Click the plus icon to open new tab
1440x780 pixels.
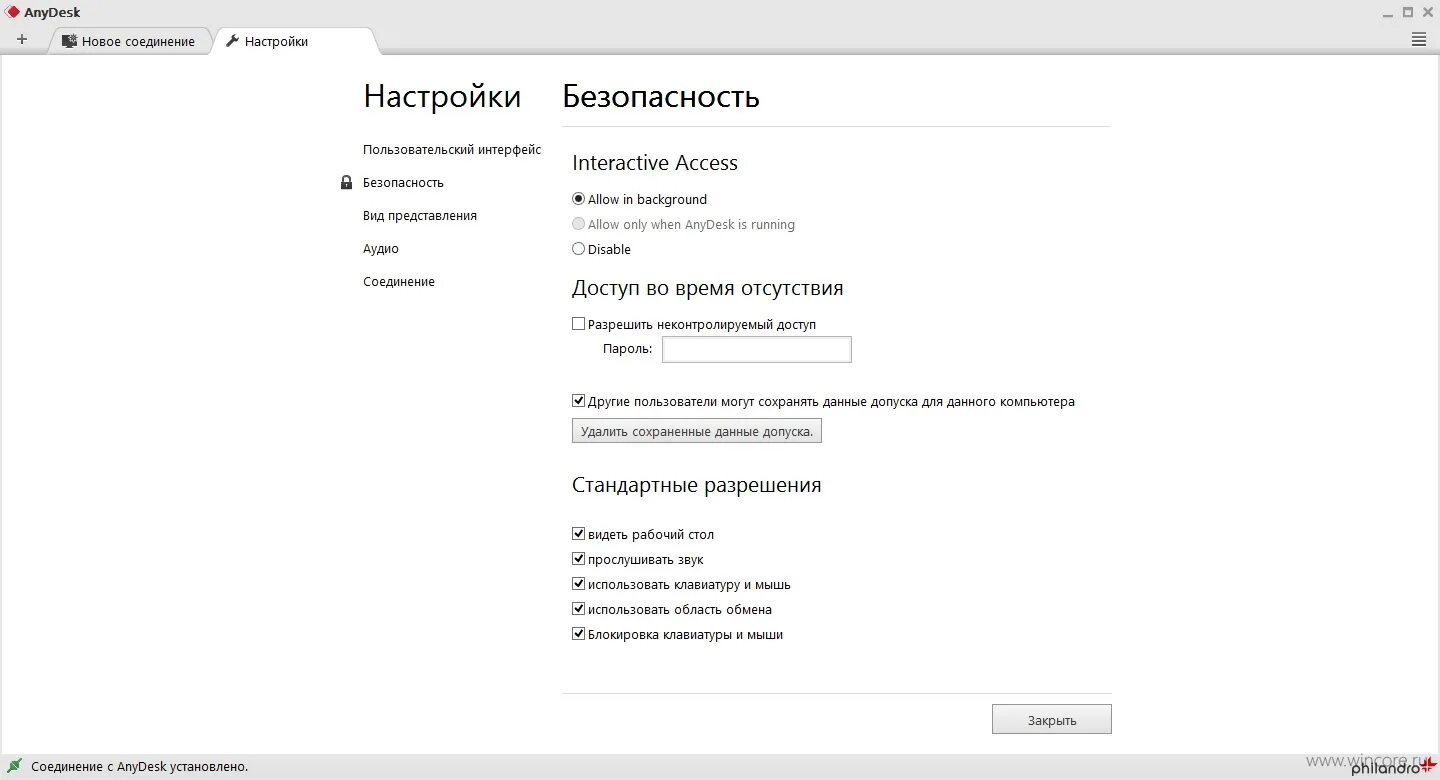[22, 39]
